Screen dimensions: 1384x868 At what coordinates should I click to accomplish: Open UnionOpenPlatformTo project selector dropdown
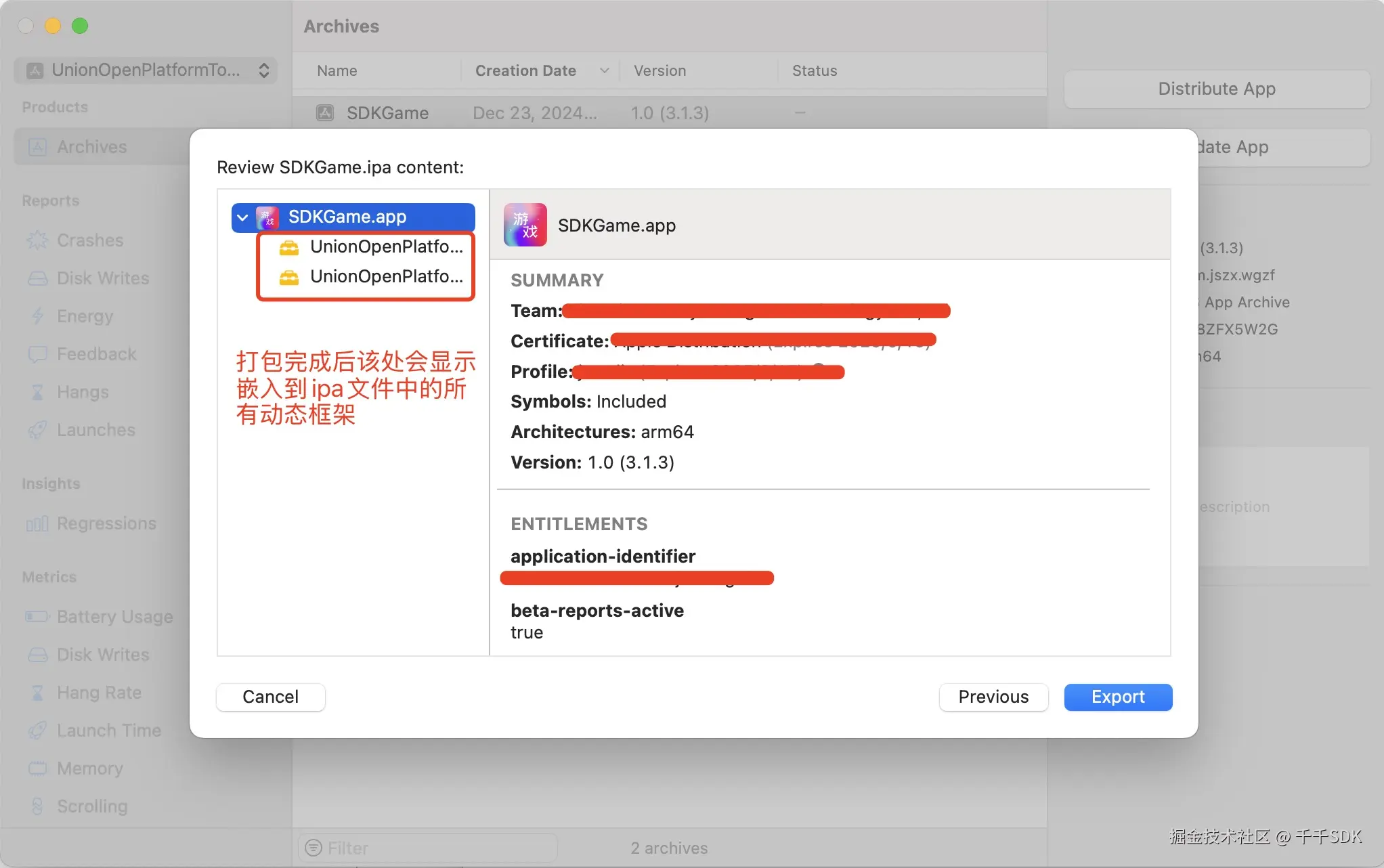point(146,70)
